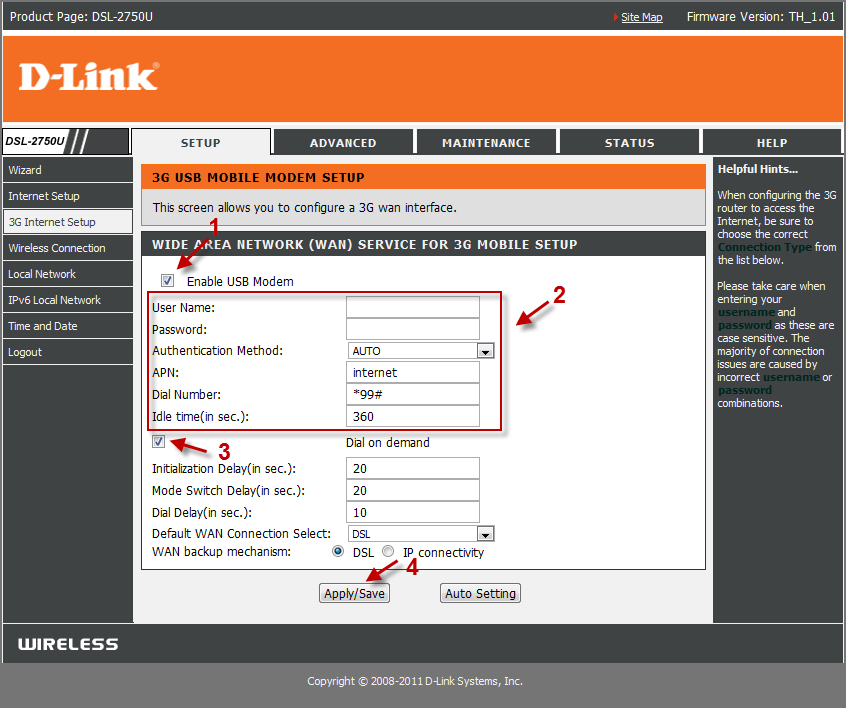The image size is (846, 708).
Task: Click the Copyright D-Link Systems footer text
Action: (415, 681)
